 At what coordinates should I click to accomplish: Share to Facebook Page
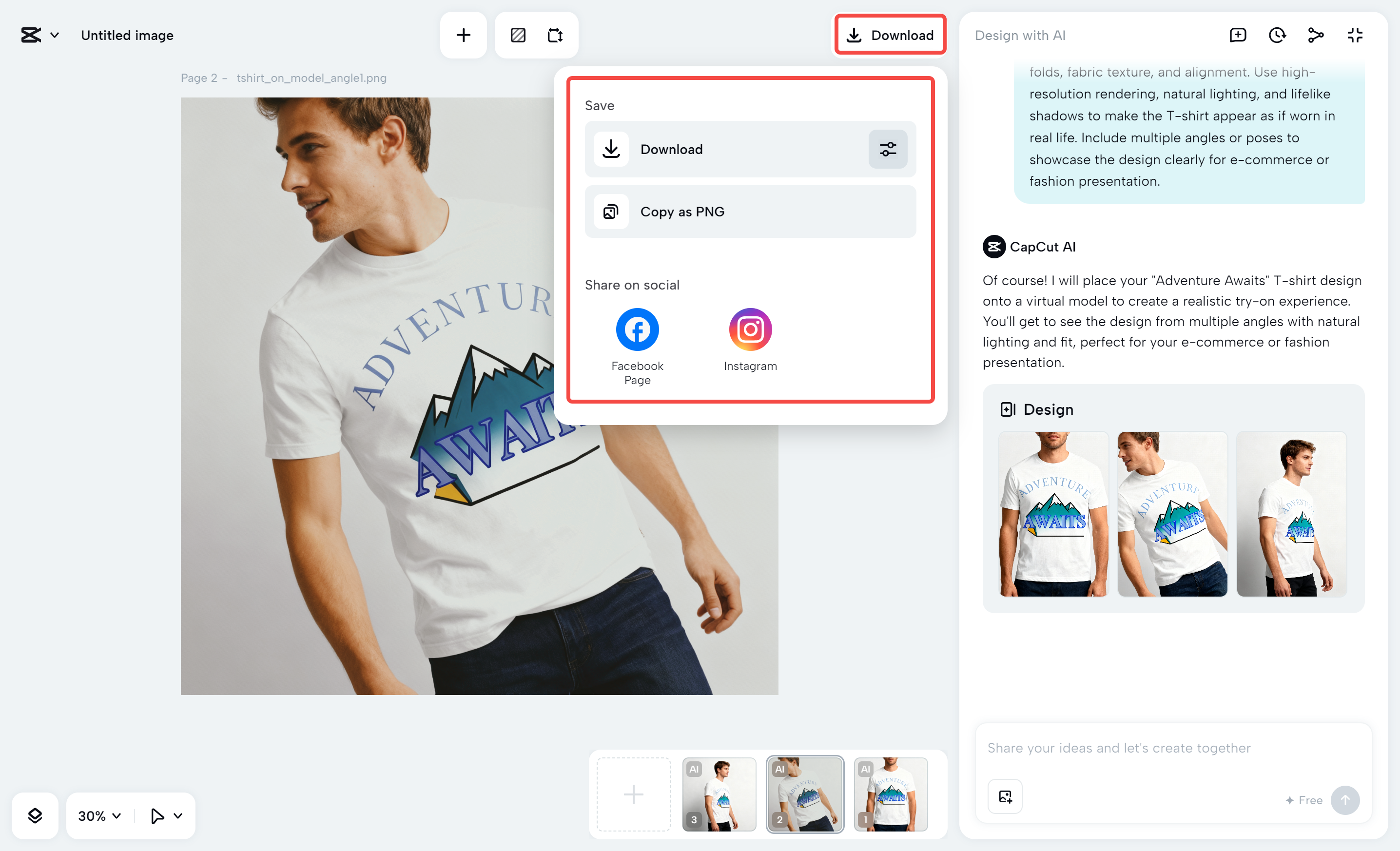click(x=637, y=329)
